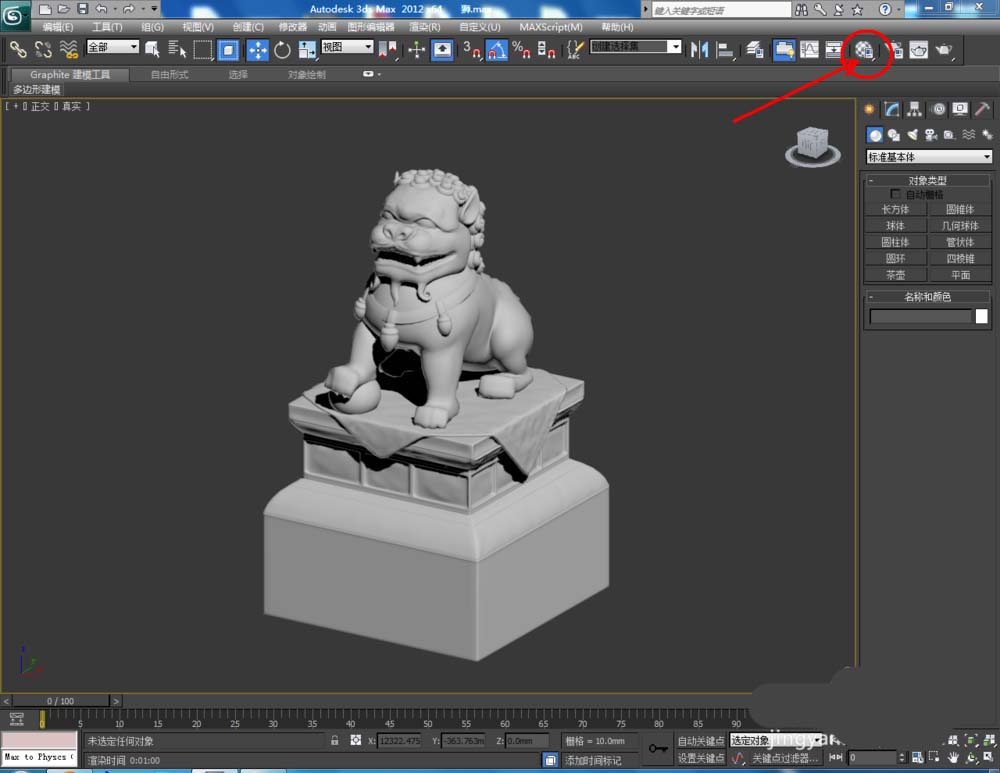This screenshot has height=773, width=1000.
Task: Open the Hierarchy command panel tab
Action: pyautogui.click(x=915, y=110)
